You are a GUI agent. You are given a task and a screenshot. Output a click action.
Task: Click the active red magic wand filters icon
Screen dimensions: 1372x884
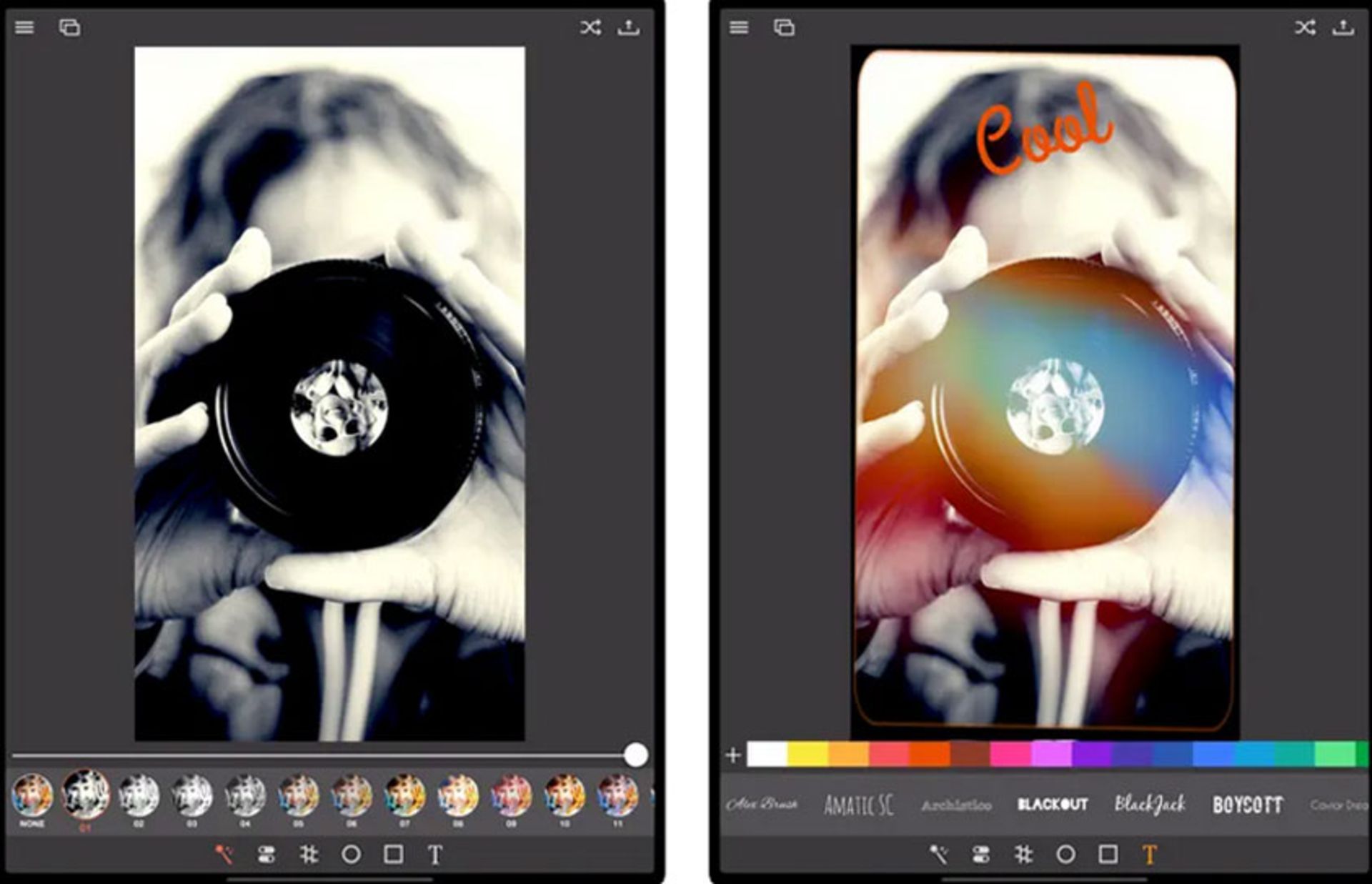224,854
